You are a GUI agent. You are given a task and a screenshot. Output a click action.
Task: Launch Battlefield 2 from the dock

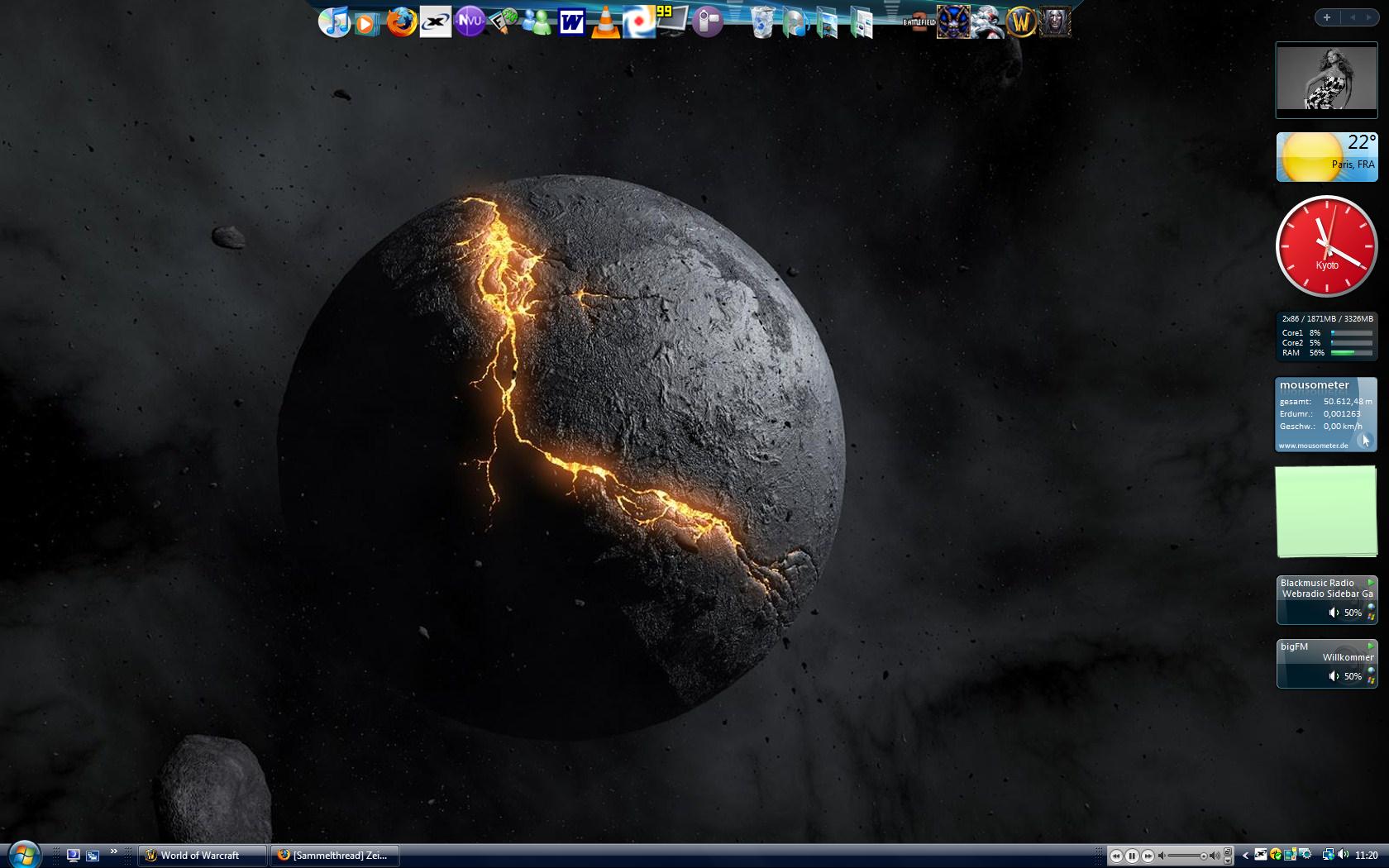[x=919, y=22]
